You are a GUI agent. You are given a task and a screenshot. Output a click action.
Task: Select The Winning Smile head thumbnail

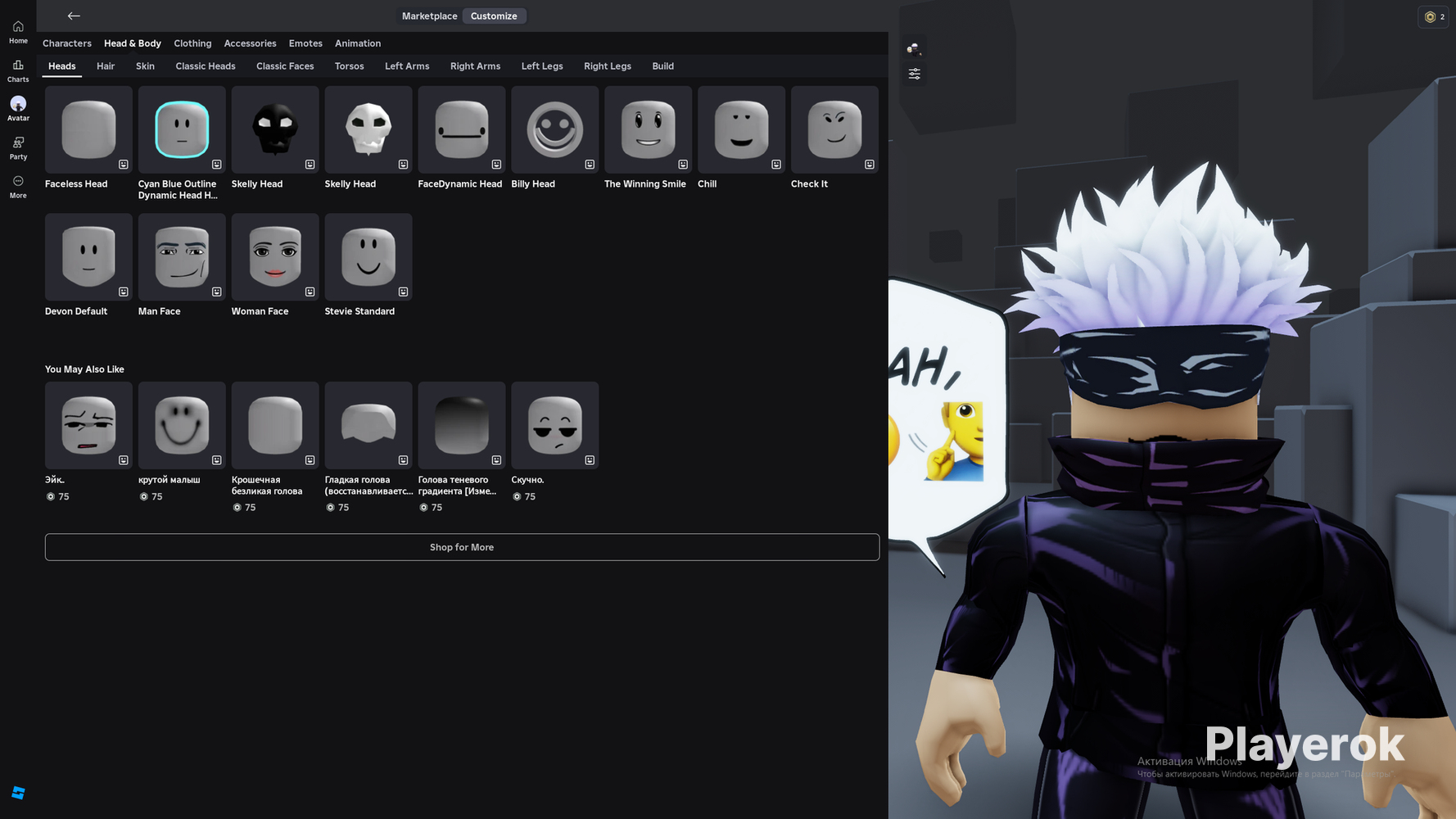(649, 129)
